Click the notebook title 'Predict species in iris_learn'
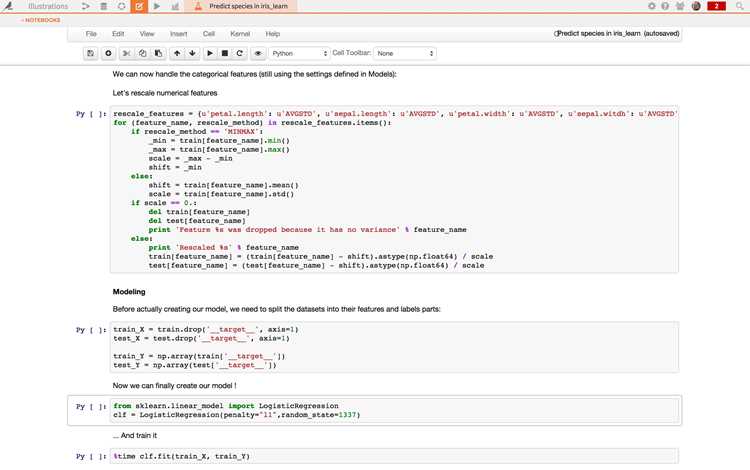 click(x=598, y=33)
